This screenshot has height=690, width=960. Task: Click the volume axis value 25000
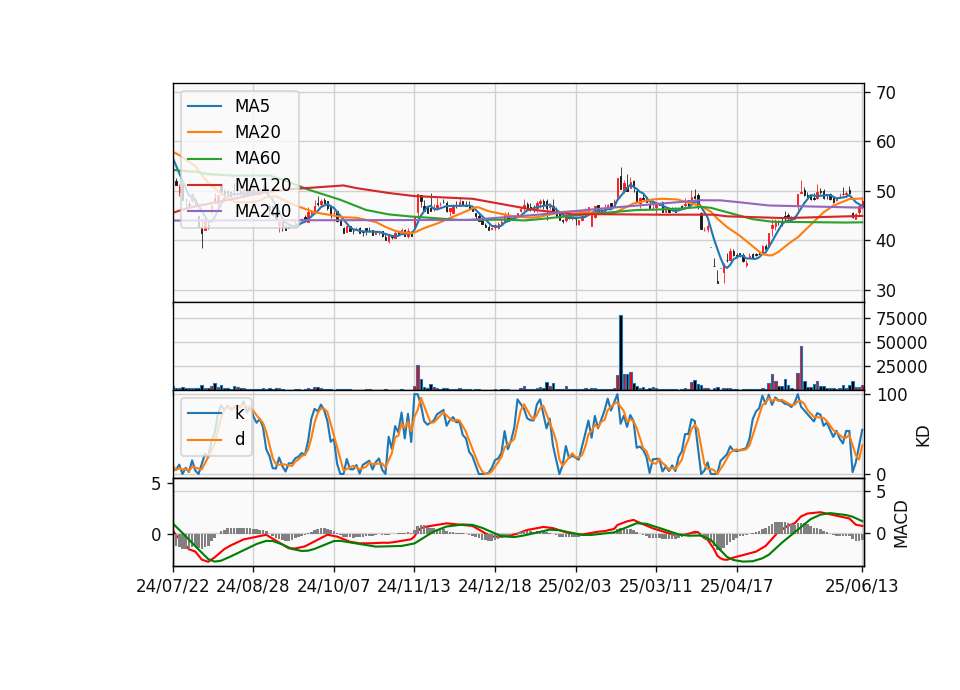click(x=901, y=367)
